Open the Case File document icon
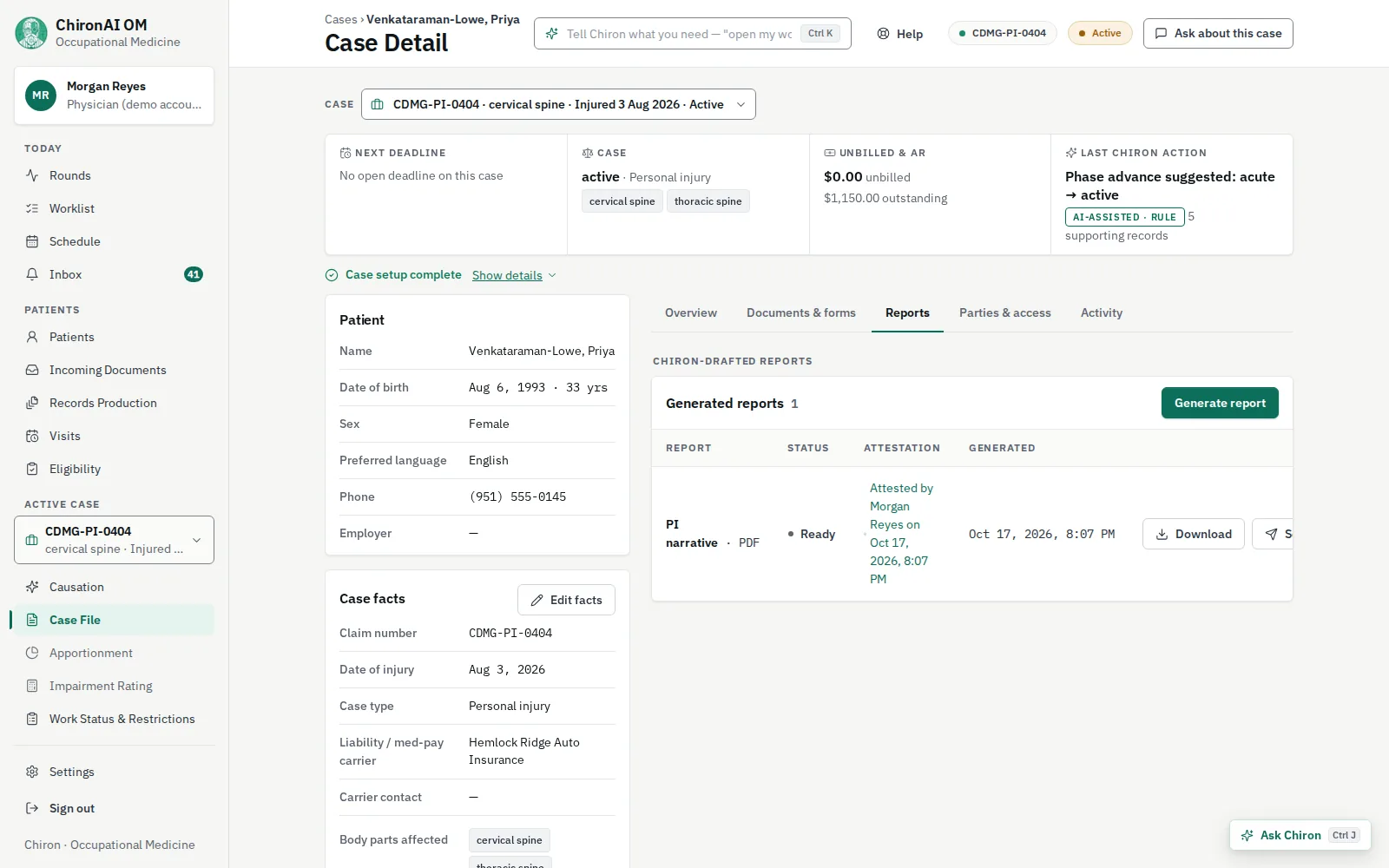 [32, 620]
